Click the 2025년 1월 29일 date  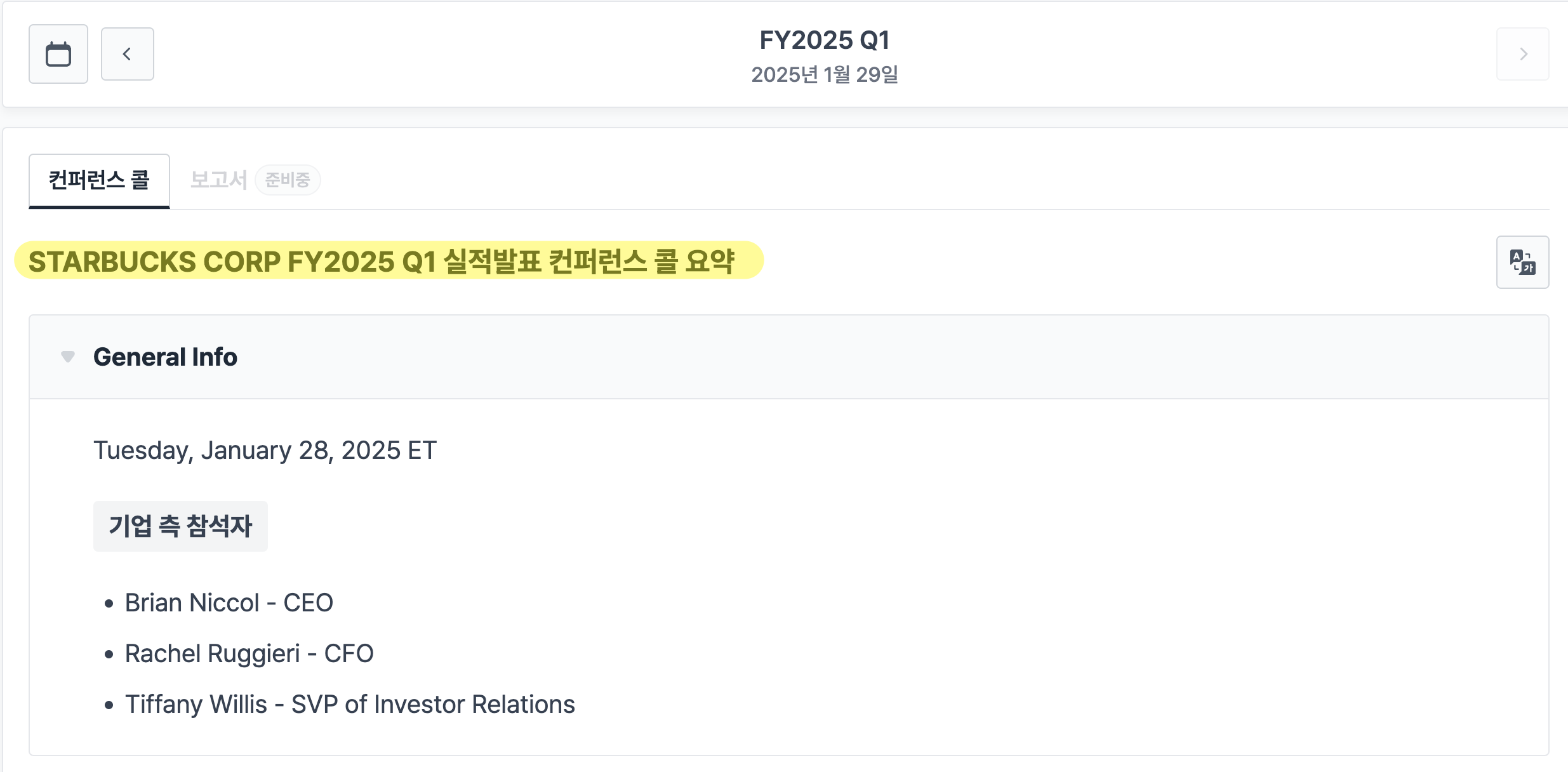pyautogui.click(x=825, y=75)
